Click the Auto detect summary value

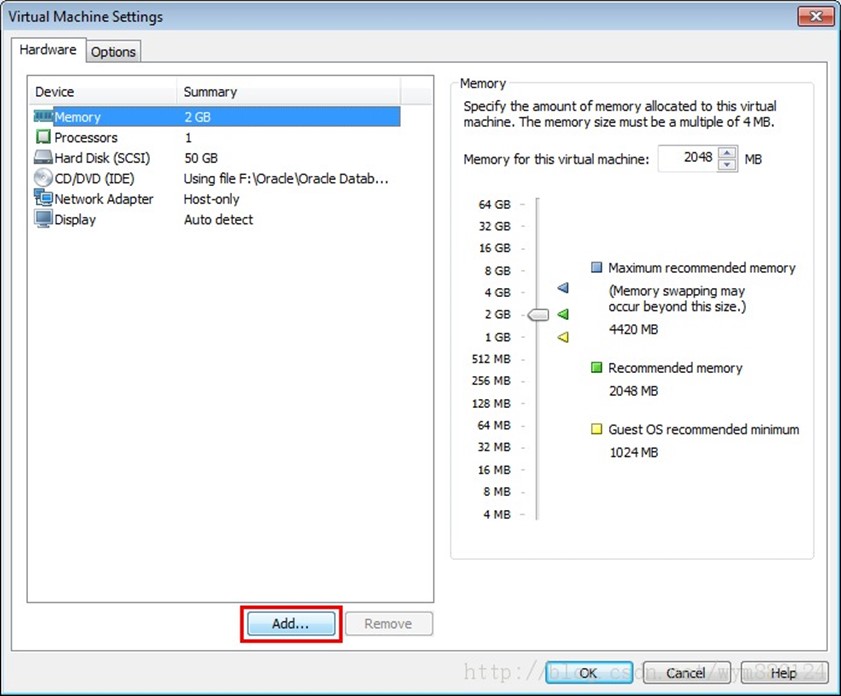218,219
